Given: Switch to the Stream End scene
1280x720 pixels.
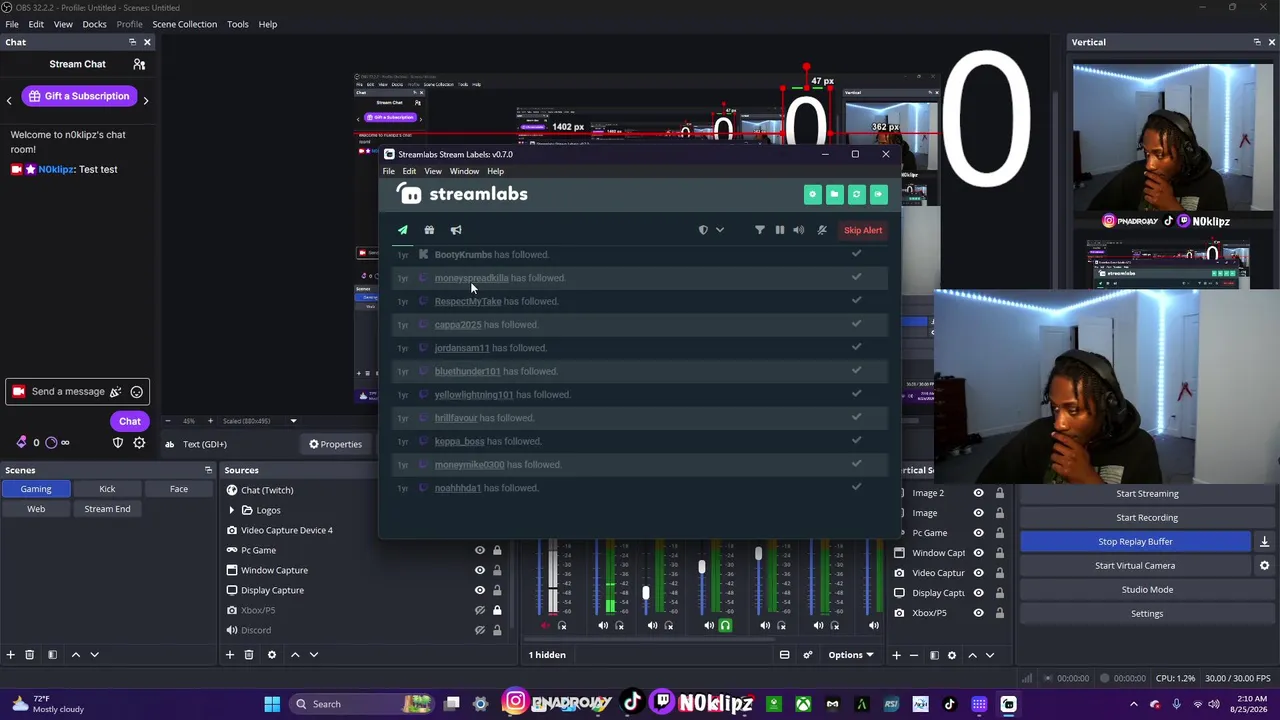Looking at the screenshot, I should click(107, 509).
